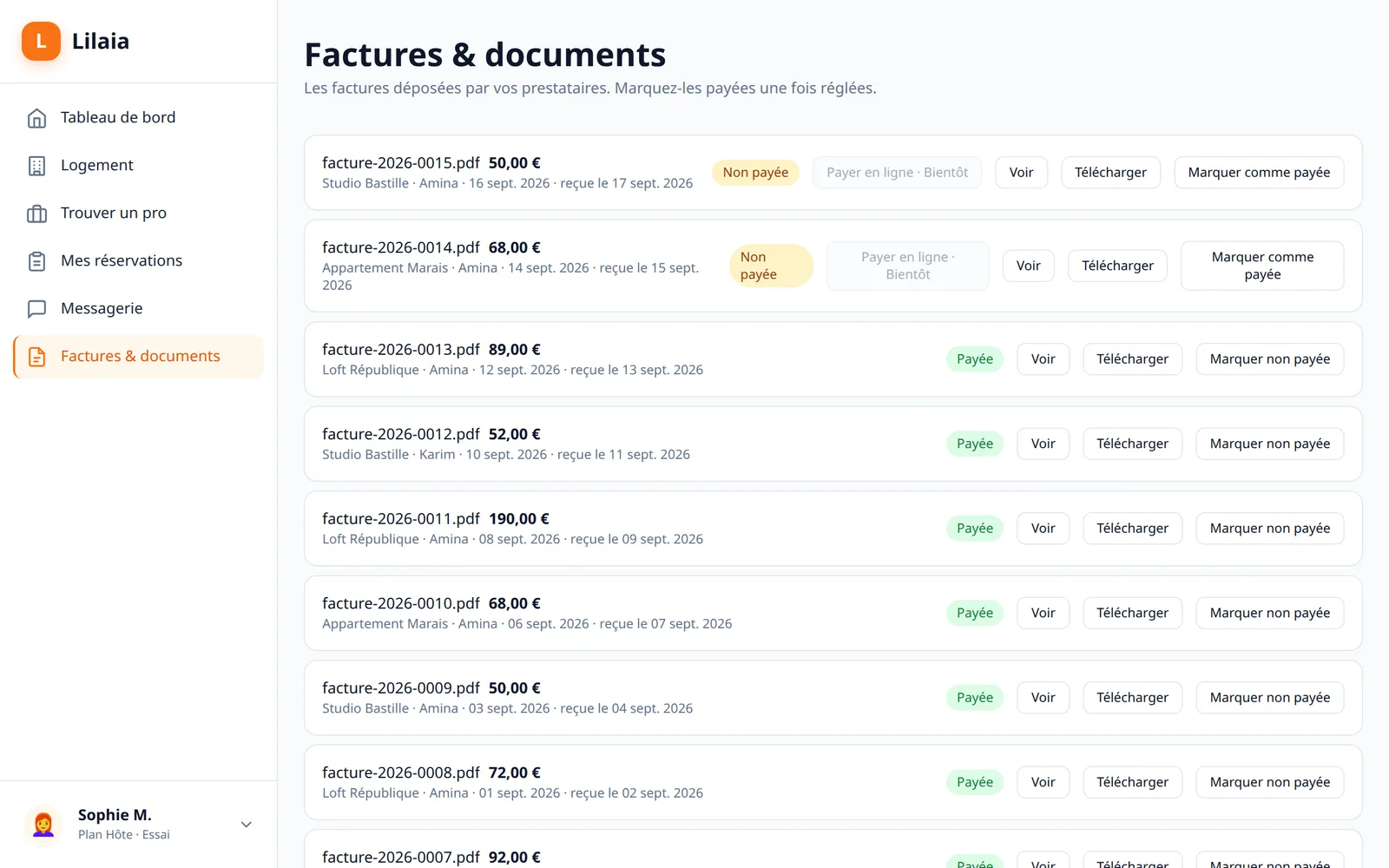Viewport: 1389px width, 868px height.
Task: Mark facture-2026-0013 as non payée
Action: click(1269, 359)
